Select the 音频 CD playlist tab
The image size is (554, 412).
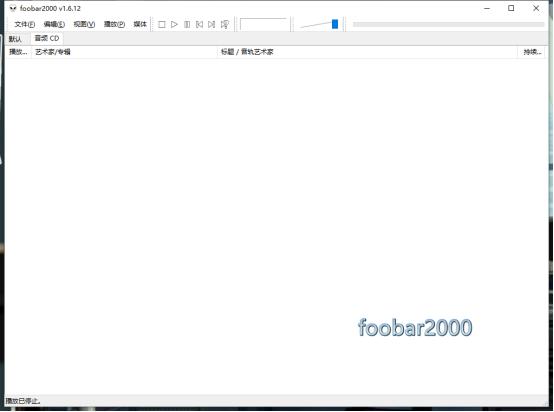[x=47, y=38]
